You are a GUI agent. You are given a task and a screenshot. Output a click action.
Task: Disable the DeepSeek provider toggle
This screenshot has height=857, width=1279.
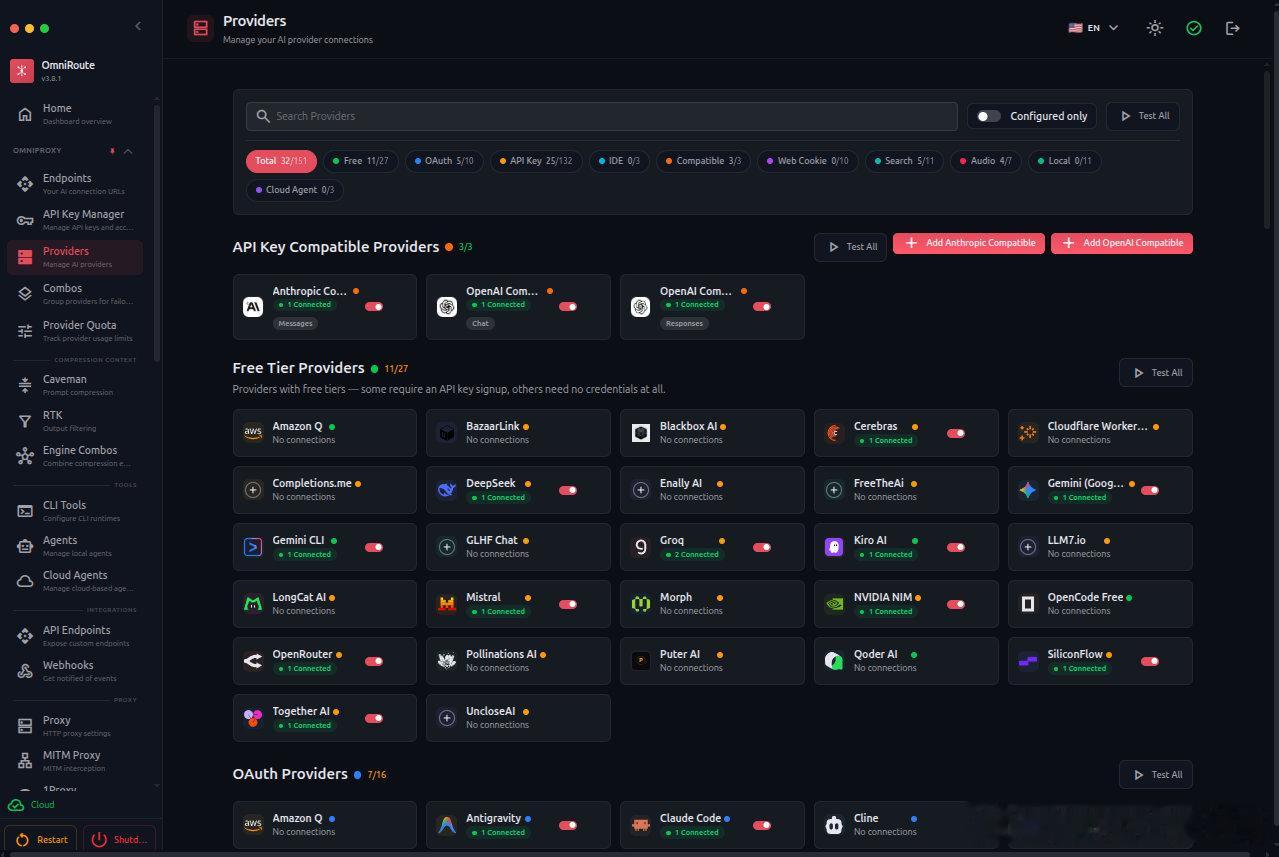point(567,491)
